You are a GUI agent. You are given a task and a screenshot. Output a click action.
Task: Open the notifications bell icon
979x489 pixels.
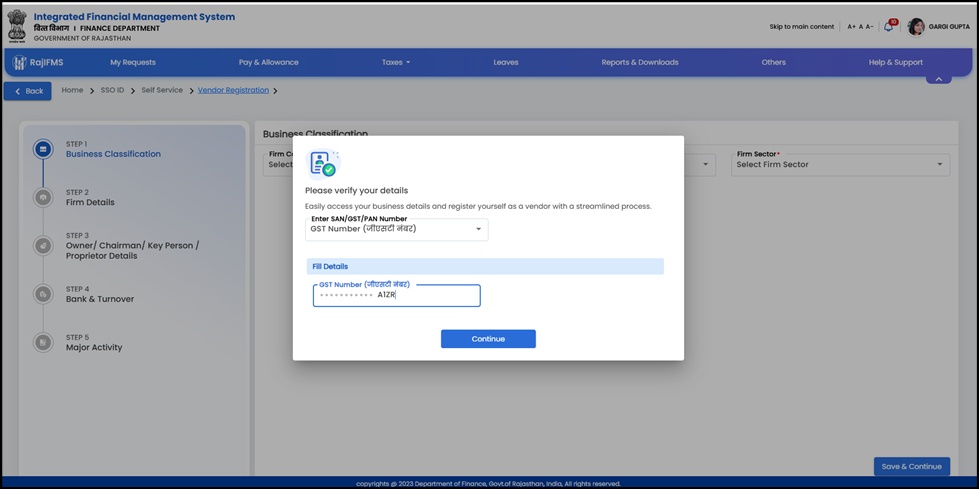(888, 27)
